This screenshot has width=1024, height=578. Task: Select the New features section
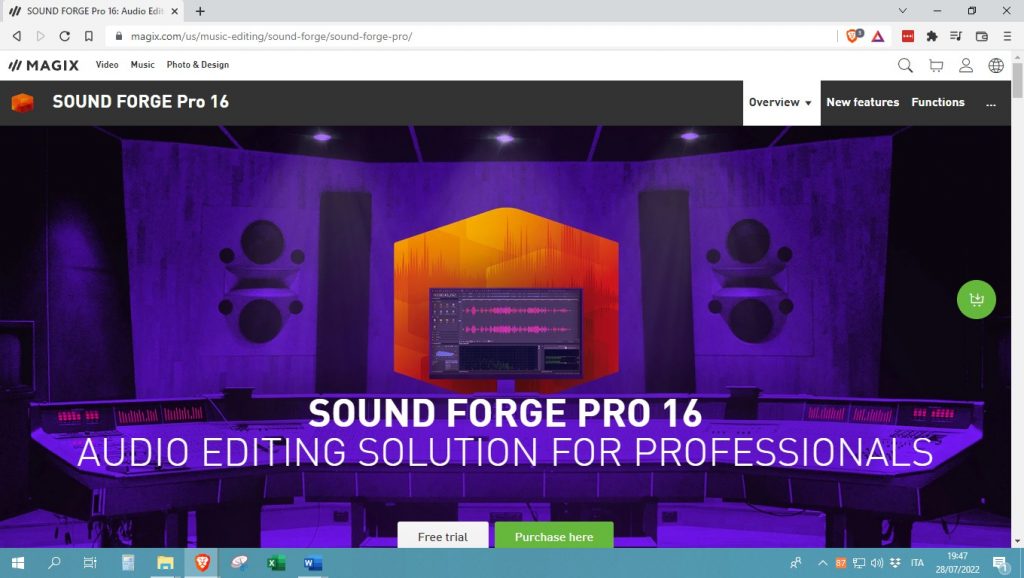click(863, 102)
